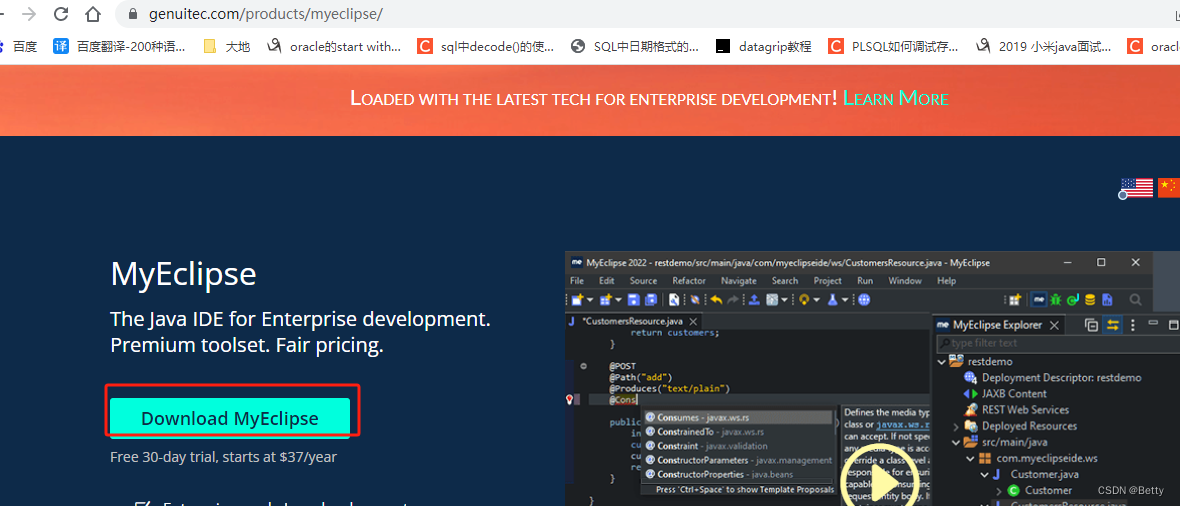
Task: Select the REST Web Services tree item
Action: tap(1025, 410)
